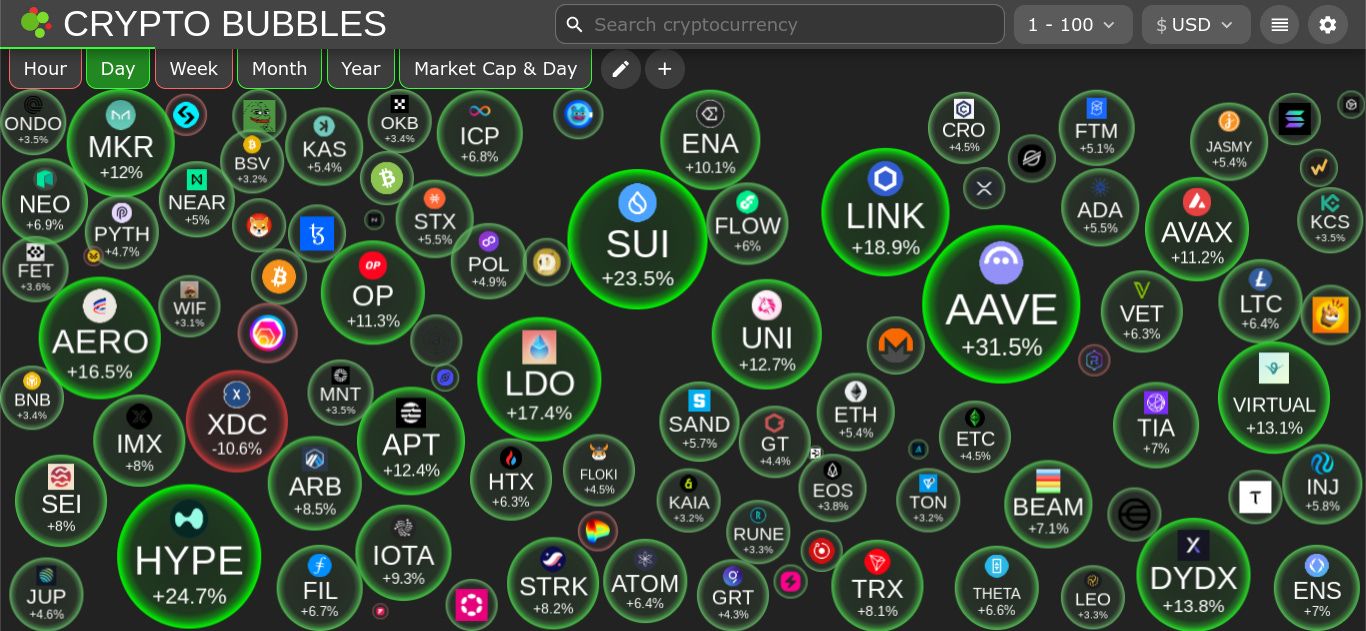Viewport: 1366px width, 631px height.
Task: Select the SAND bubble
Action: [699, 421]
